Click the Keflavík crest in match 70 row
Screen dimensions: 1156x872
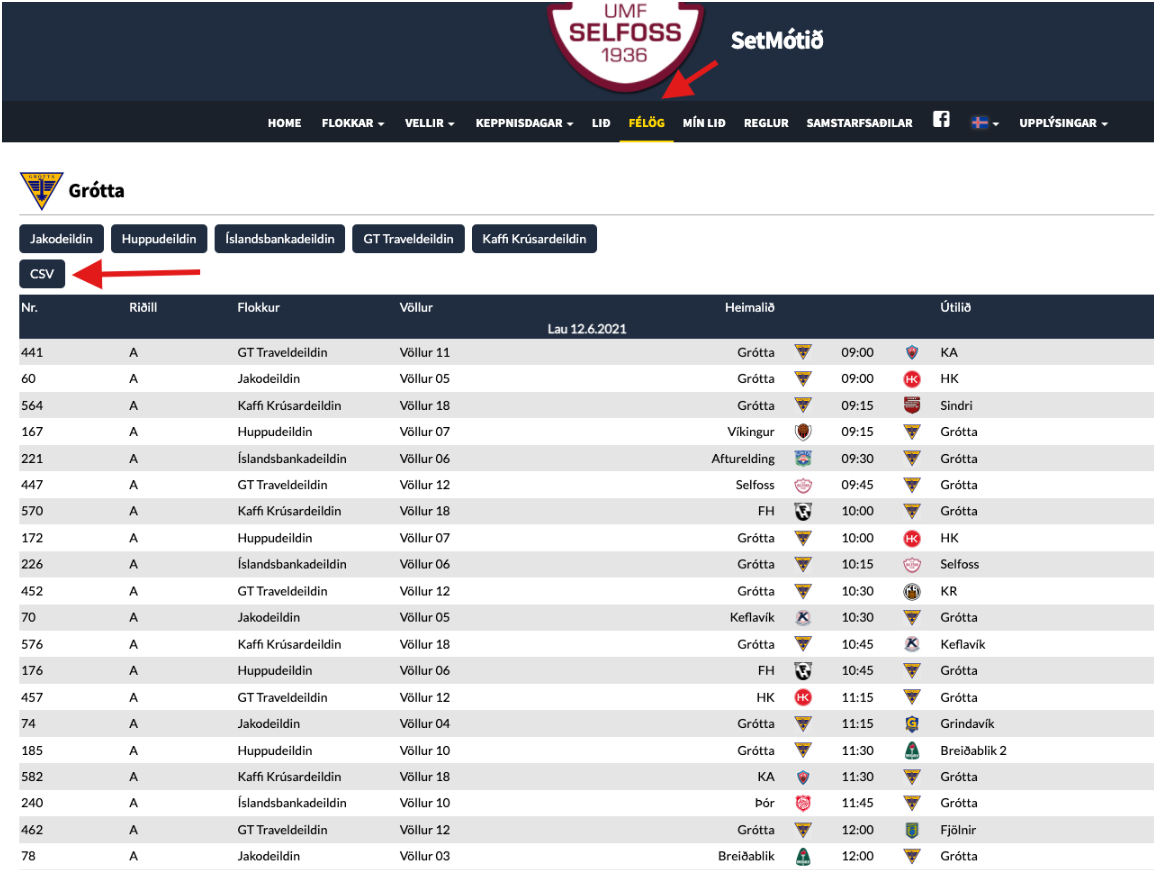point(803,618)
